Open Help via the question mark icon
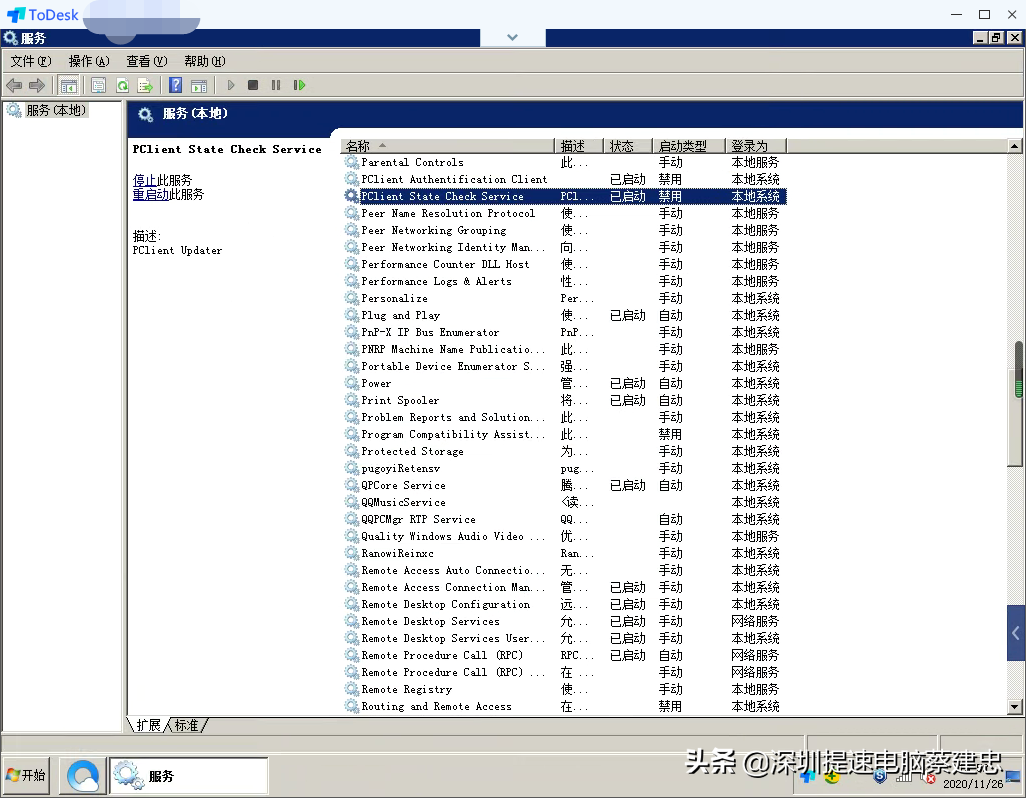Viewport: 1026px width, 798px height. (176, 86)
